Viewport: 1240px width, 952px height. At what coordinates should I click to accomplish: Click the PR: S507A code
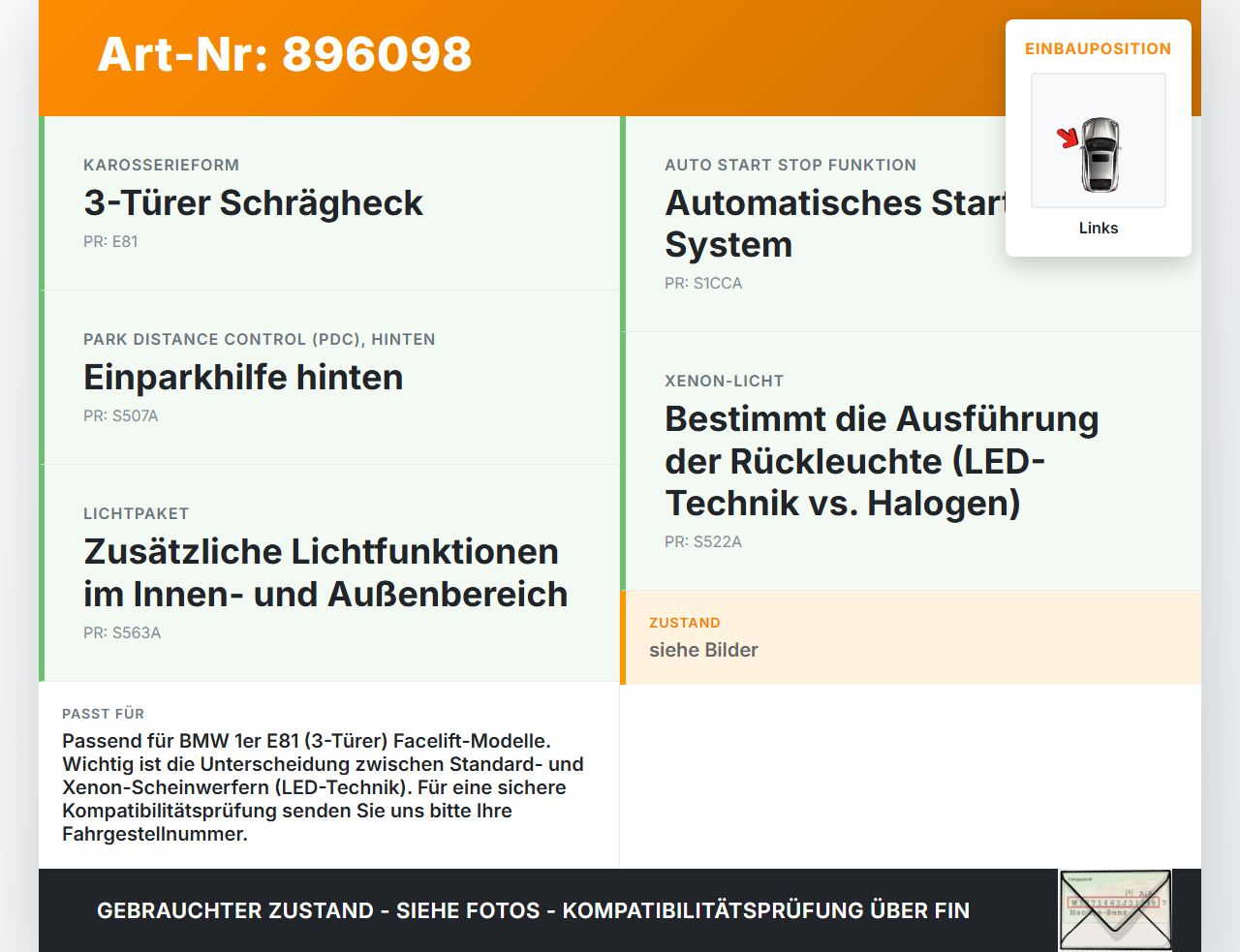(x=121, y=415)
